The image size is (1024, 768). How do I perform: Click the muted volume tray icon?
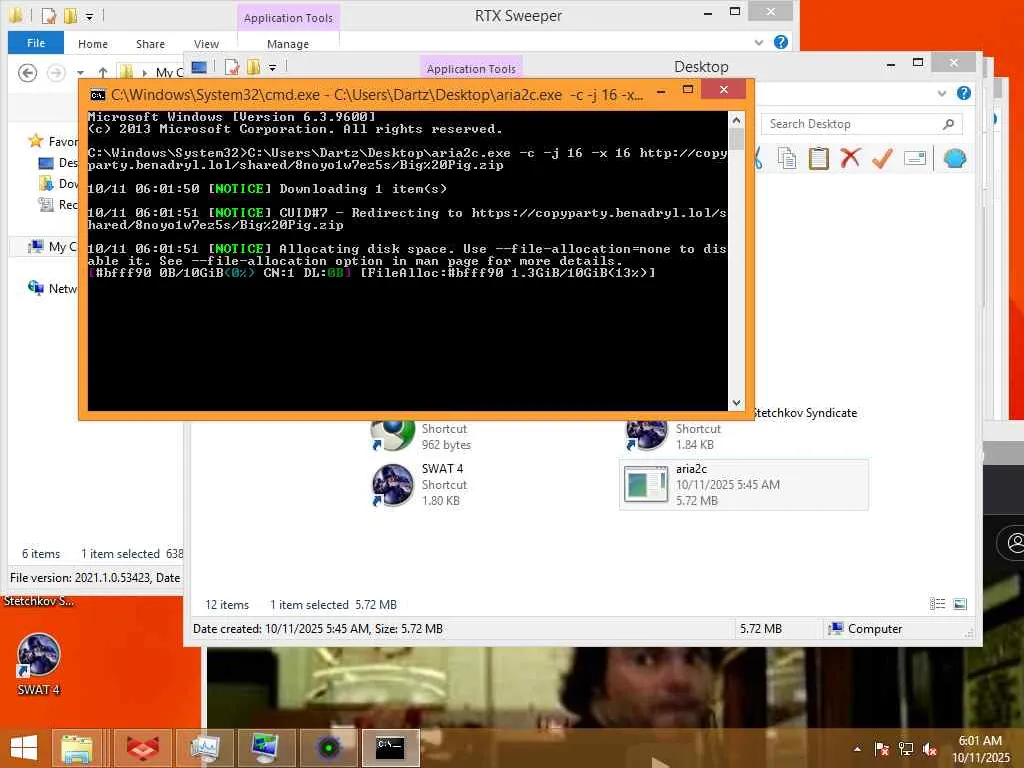click(929, 749)
